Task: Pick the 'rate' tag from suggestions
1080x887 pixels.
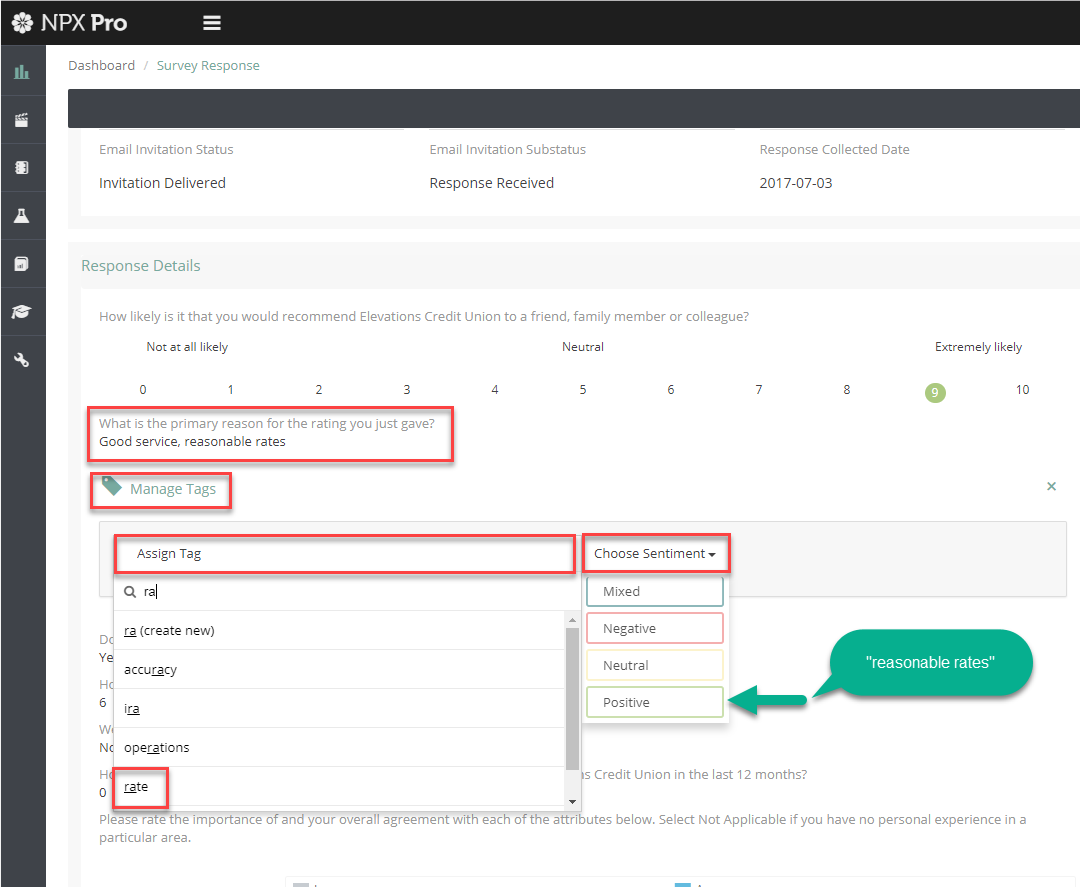Action: point(137,787)
